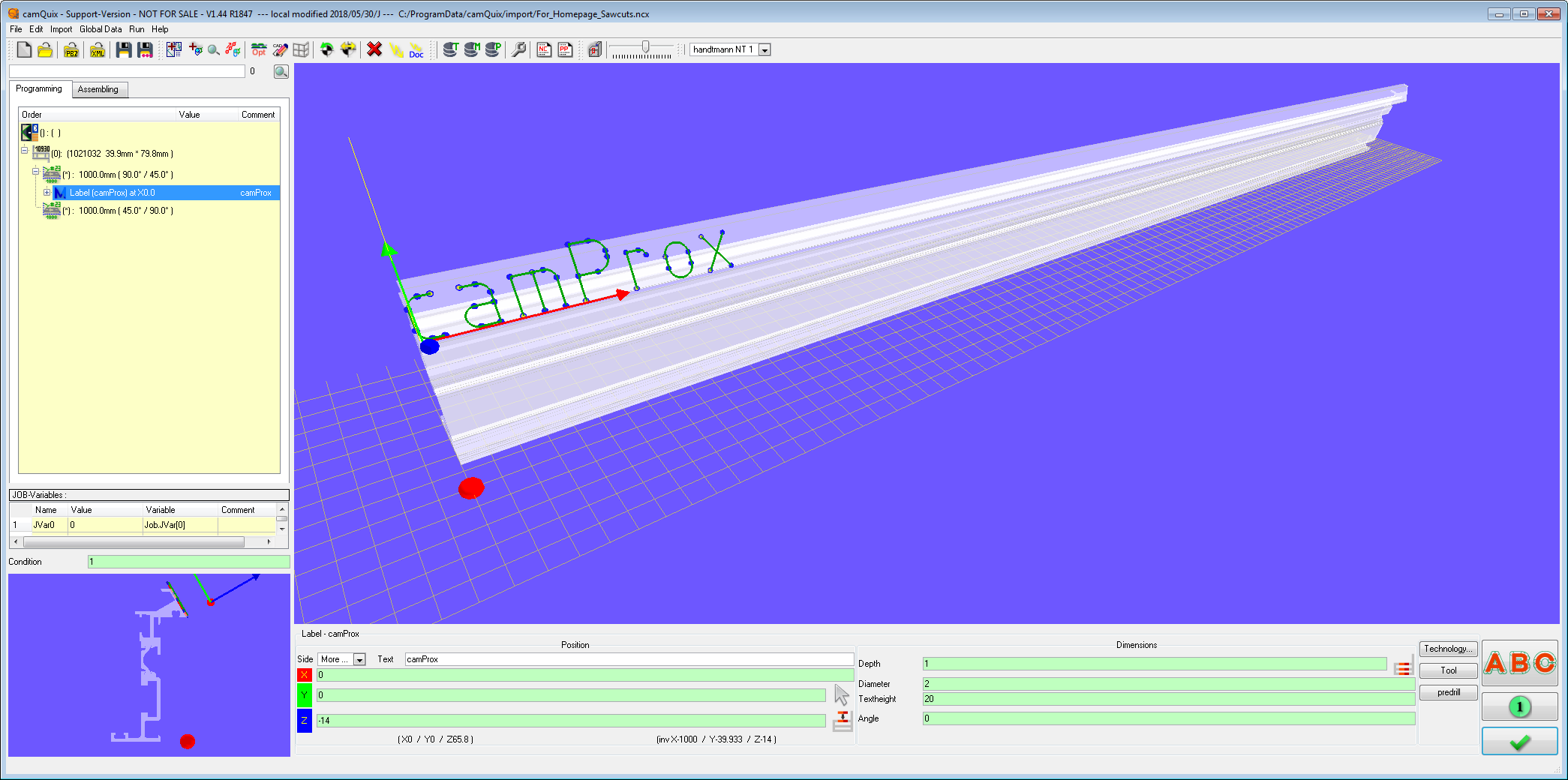Open the CAD pencil tool
1568x780 pixels.
pyautogui.click(x=280, y=49)
